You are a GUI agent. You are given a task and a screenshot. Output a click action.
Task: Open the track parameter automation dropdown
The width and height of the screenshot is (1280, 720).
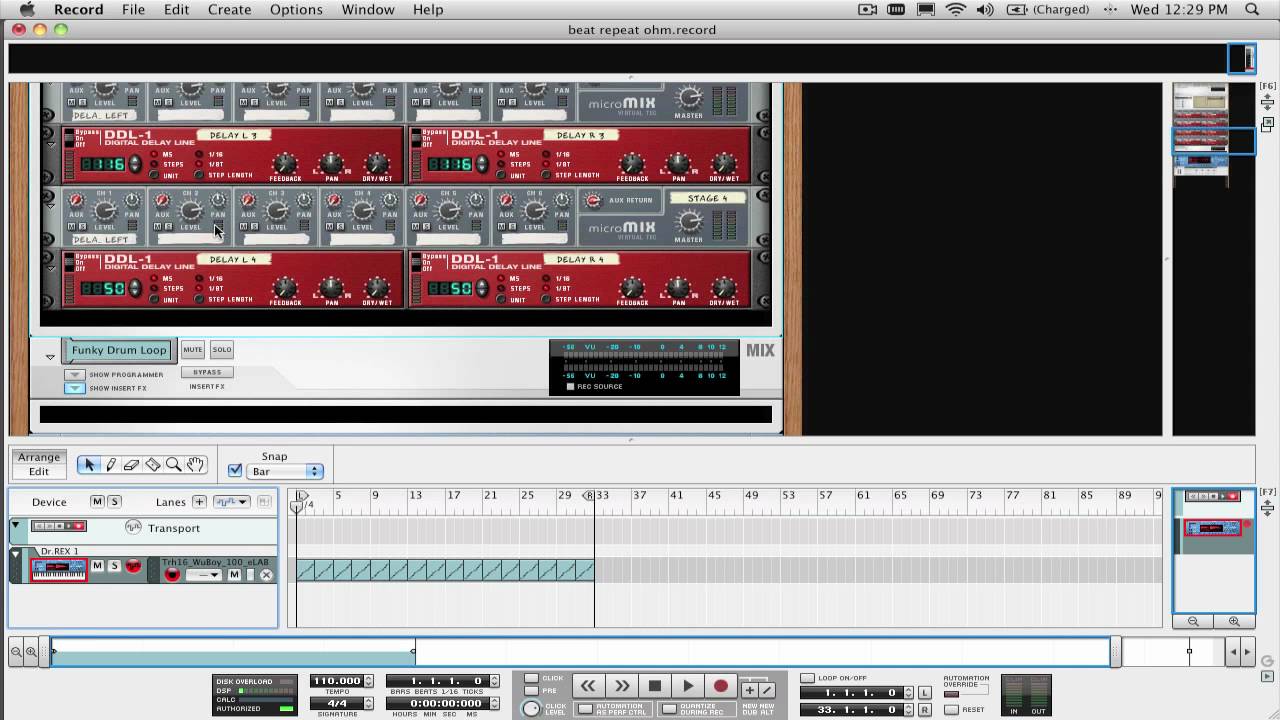point(231,502)
